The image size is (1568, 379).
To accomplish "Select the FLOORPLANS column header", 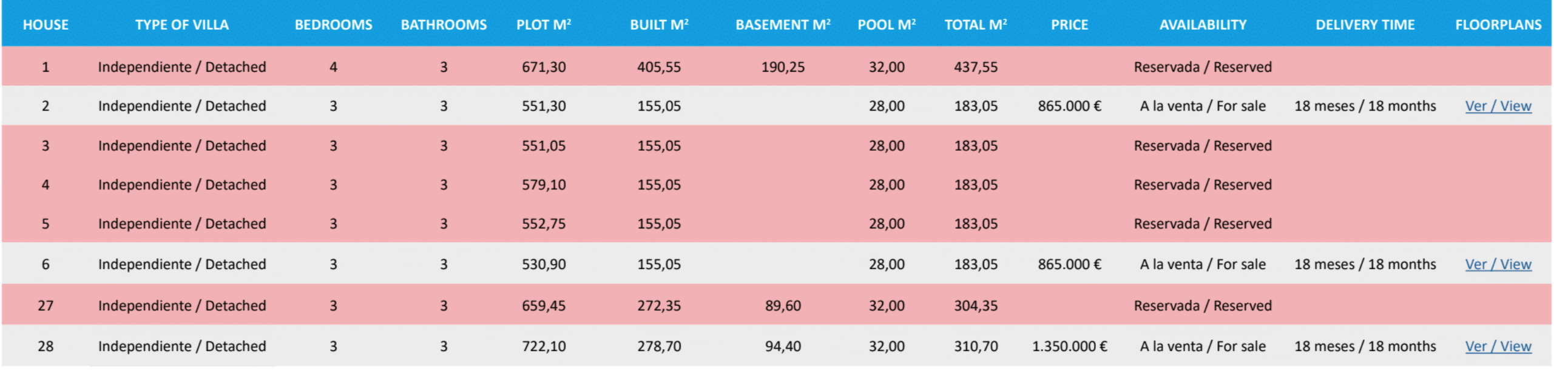I will coord(1498,25).
